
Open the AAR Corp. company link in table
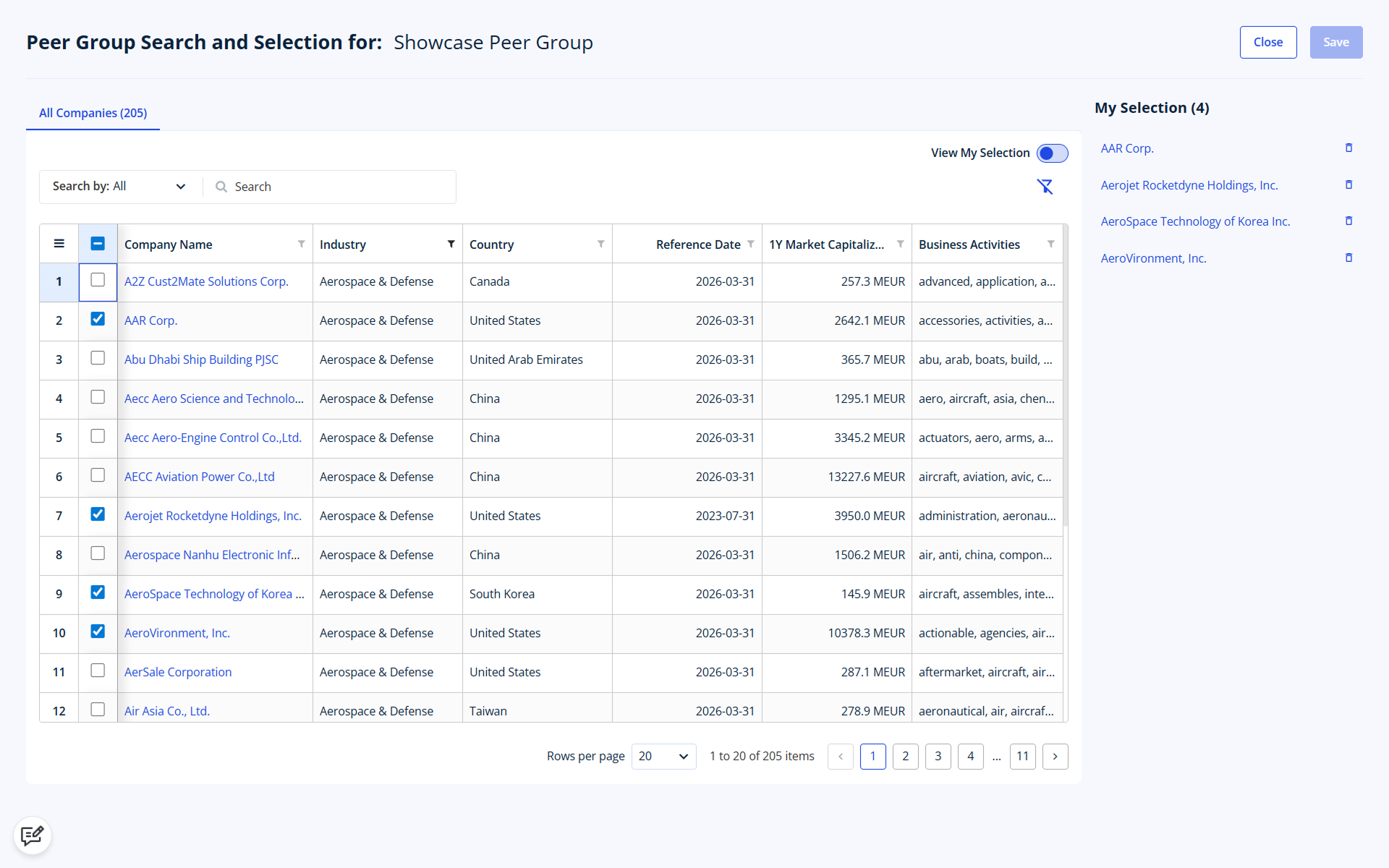point(150,320)
